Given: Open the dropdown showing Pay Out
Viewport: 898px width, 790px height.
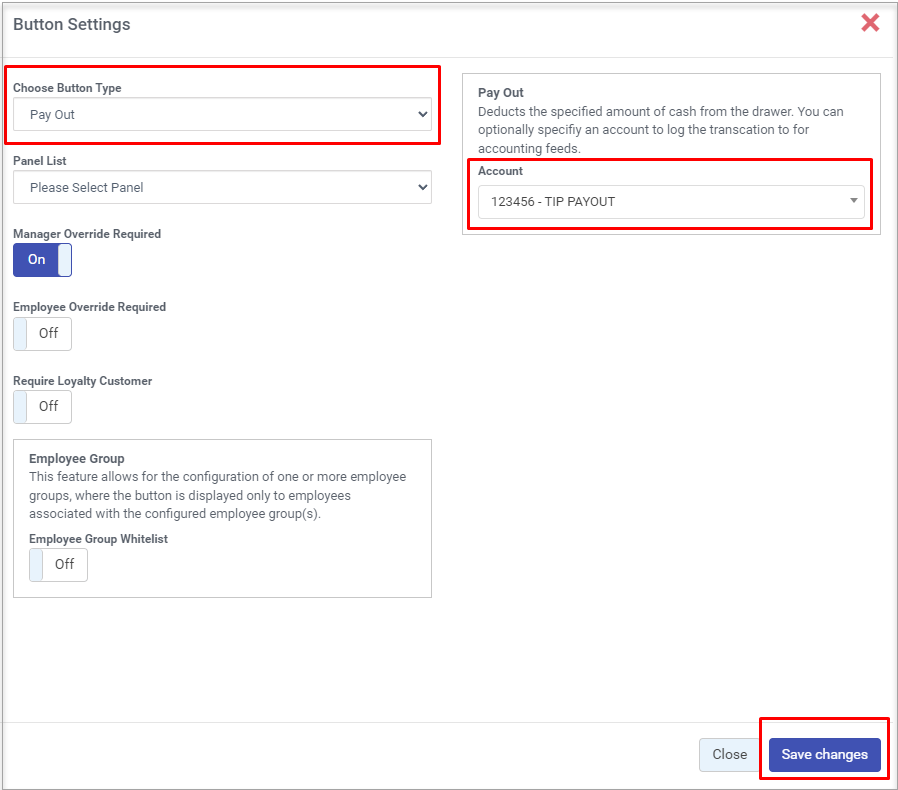Looking at the screenshot, I should point(222,115).
